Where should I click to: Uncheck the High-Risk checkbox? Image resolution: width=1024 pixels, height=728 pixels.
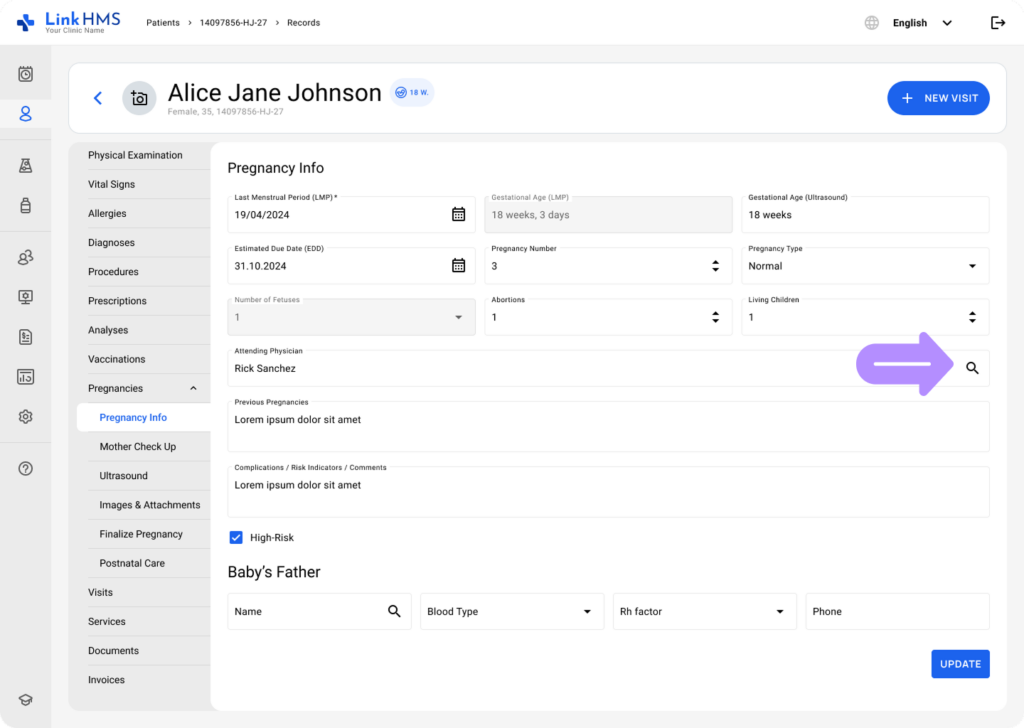point(236,538)
